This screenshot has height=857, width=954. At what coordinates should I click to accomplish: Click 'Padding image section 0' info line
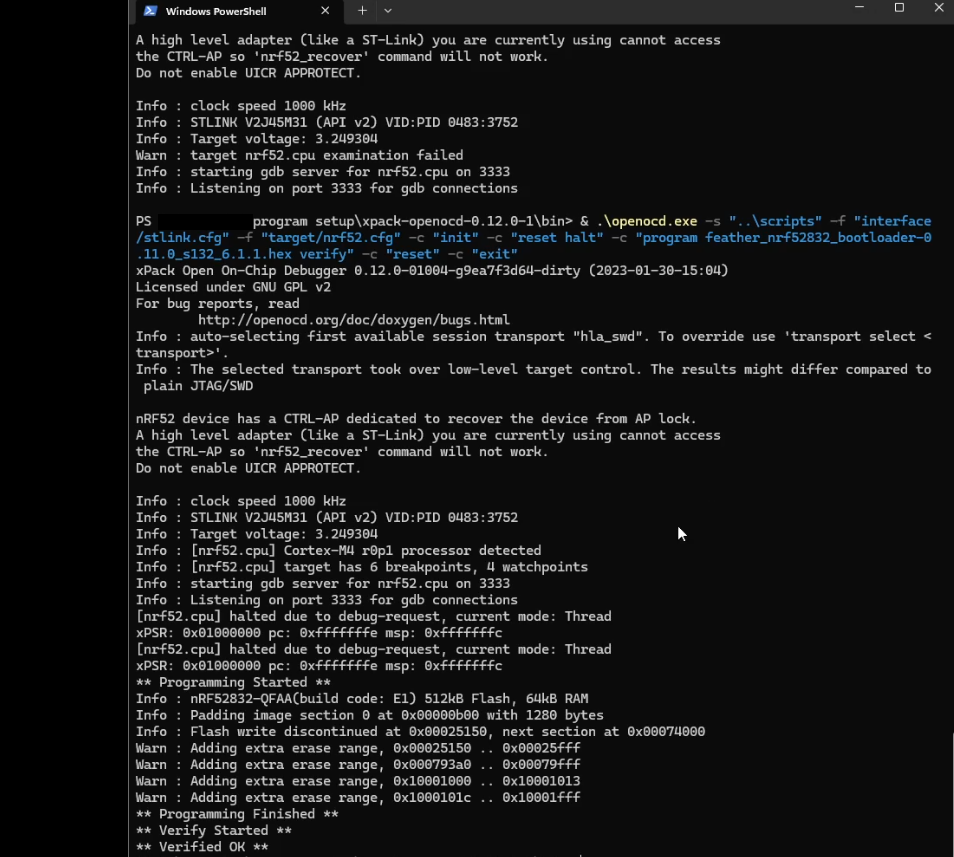369,715
